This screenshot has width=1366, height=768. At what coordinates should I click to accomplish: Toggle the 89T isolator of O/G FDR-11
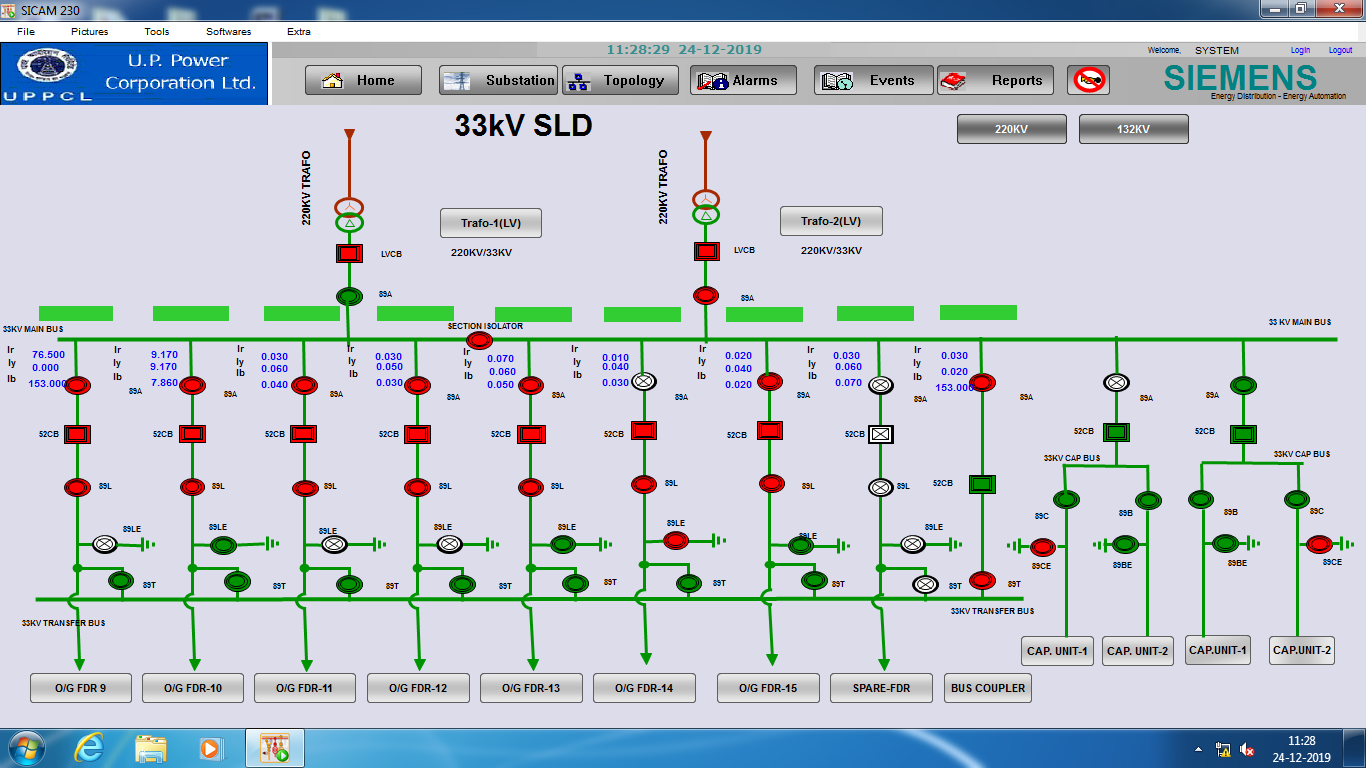point(348,585)
